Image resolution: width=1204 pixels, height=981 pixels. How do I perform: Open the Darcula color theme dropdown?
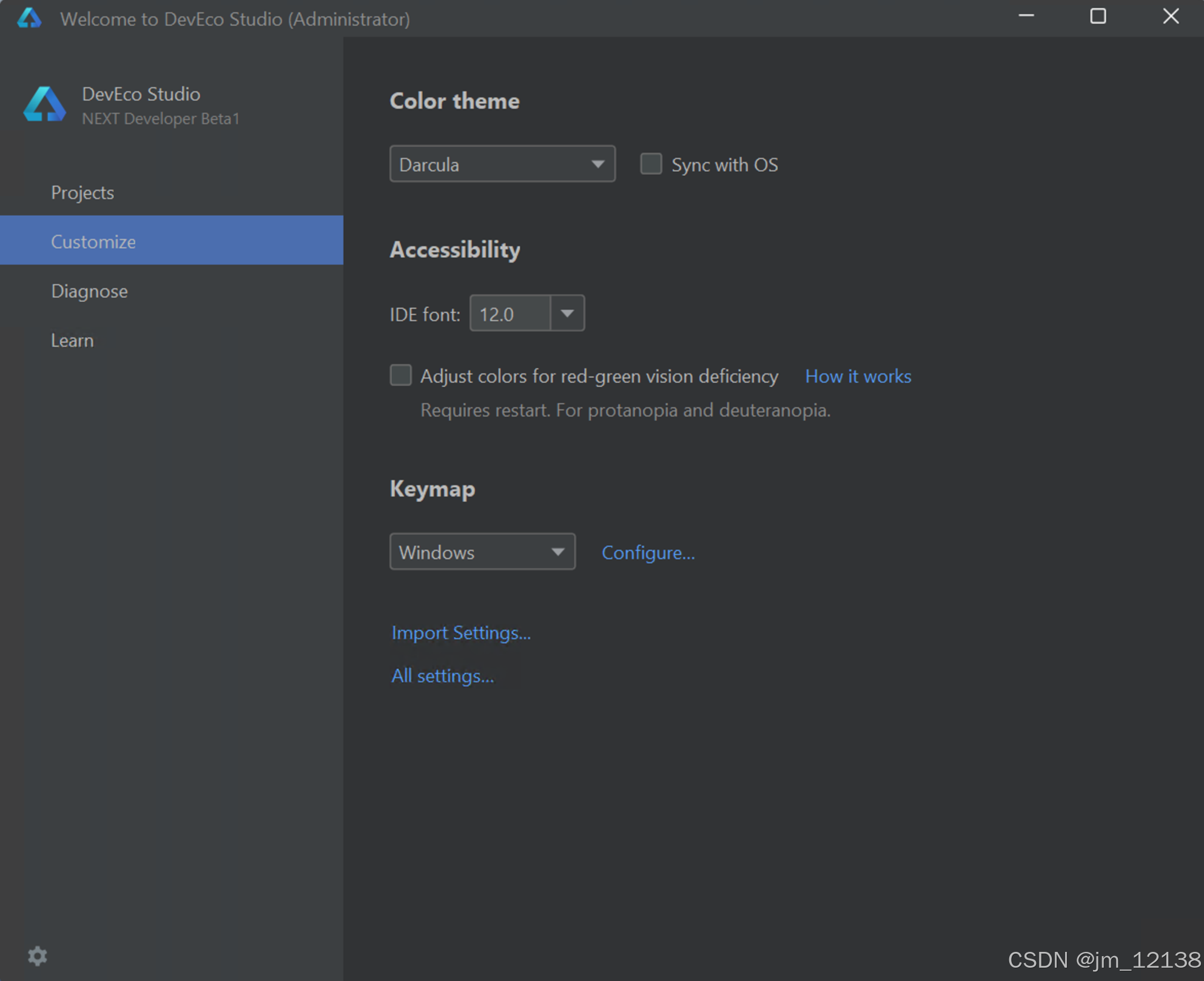(x=502, y=164)
